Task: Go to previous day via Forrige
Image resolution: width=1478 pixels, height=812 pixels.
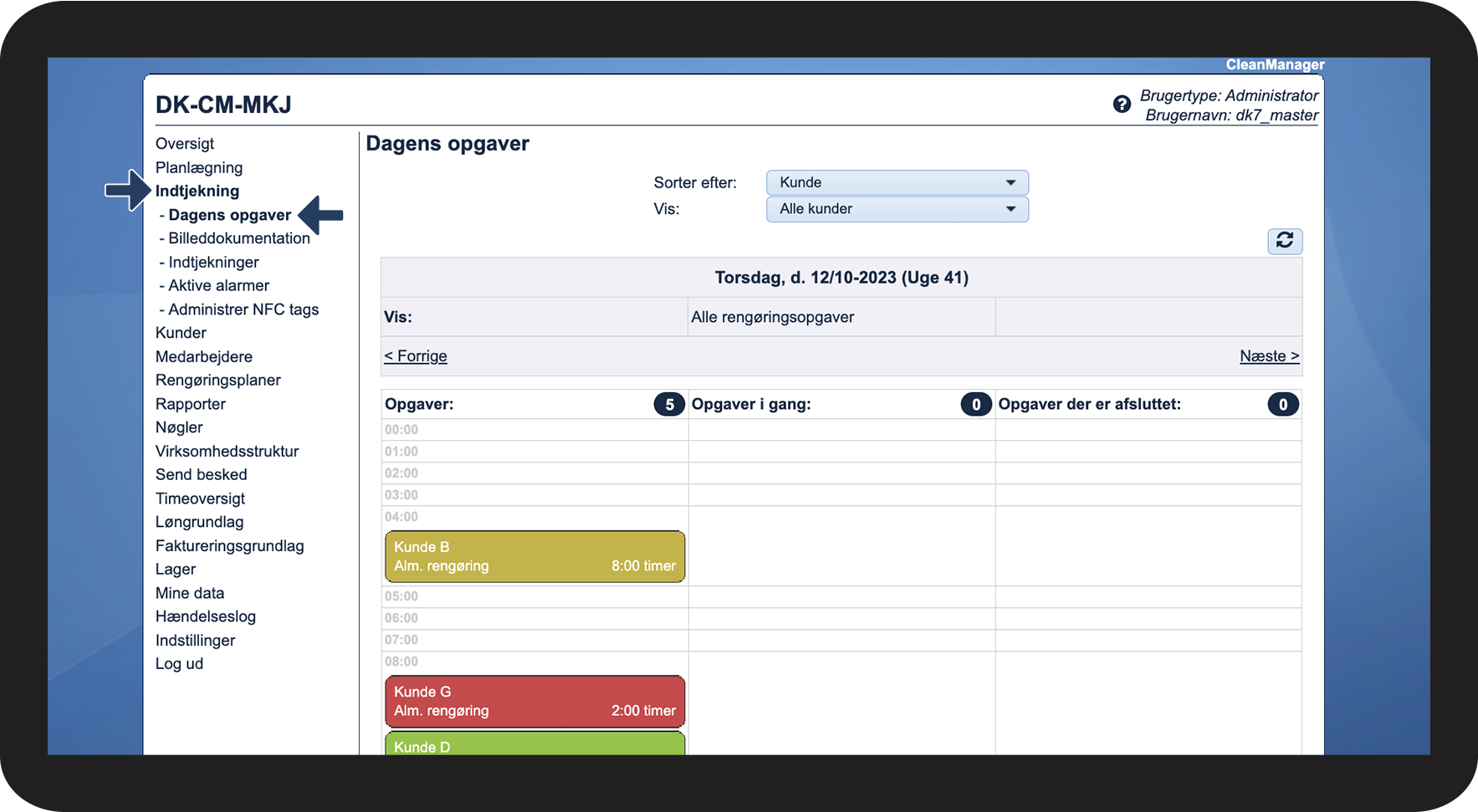Action: [x=416, y=356]
